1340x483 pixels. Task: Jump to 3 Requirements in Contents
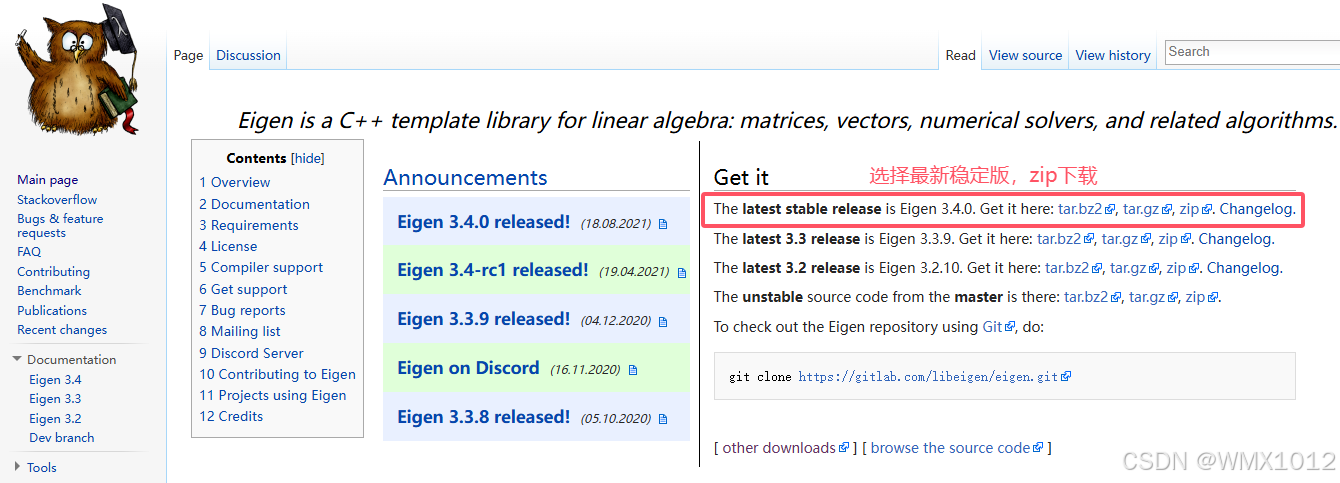point(248,225)
